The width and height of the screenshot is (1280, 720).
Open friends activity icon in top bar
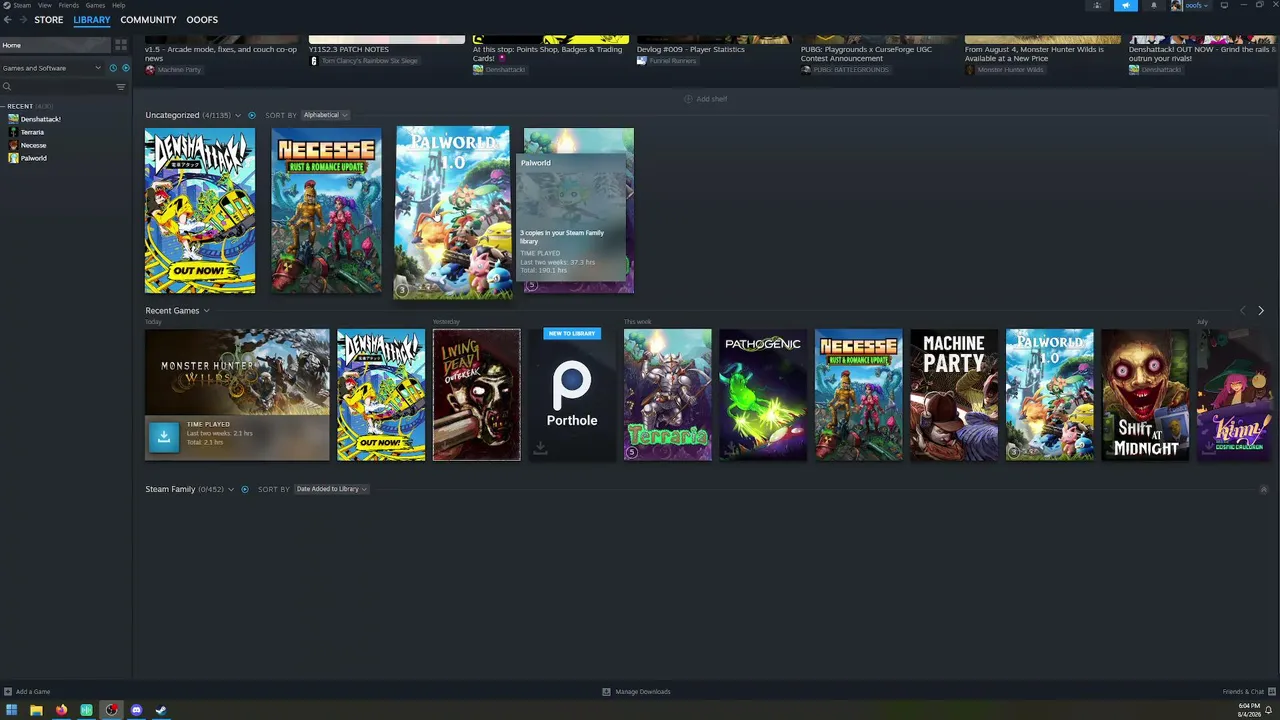(x=1097, y=6)
